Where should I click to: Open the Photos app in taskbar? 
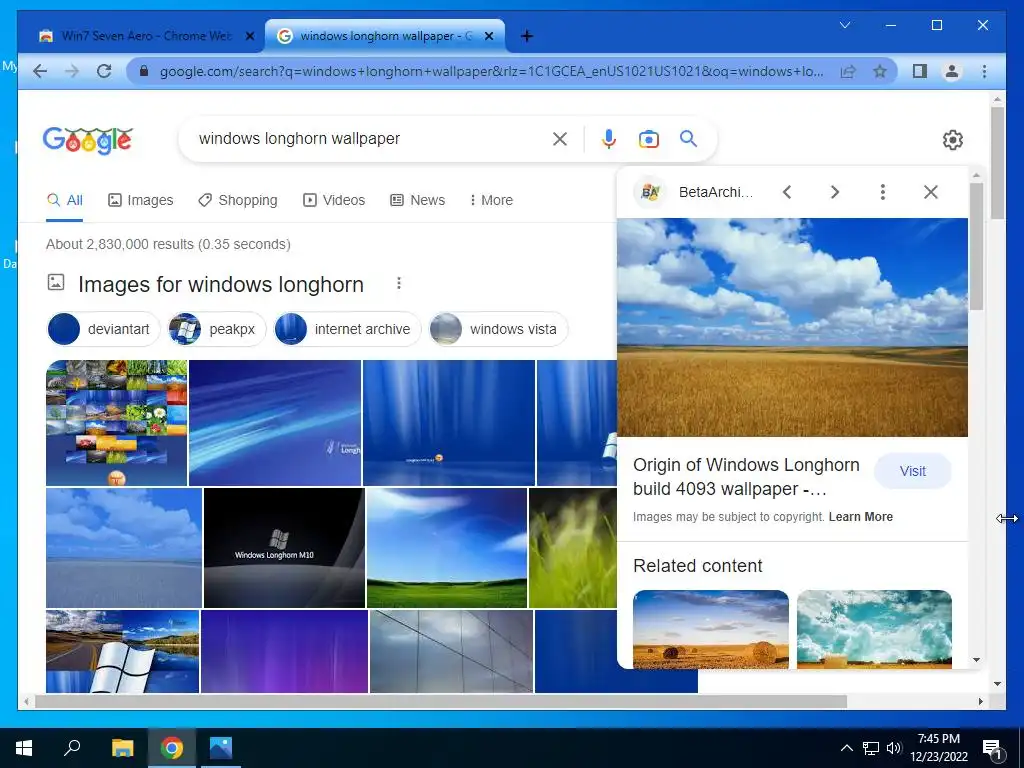click(221, 748)
